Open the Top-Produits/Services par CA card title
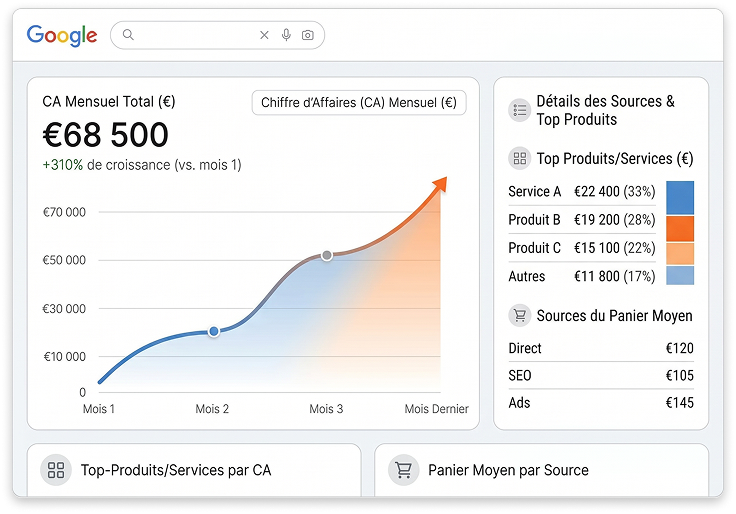736x514 pixels. pos(176,470)
